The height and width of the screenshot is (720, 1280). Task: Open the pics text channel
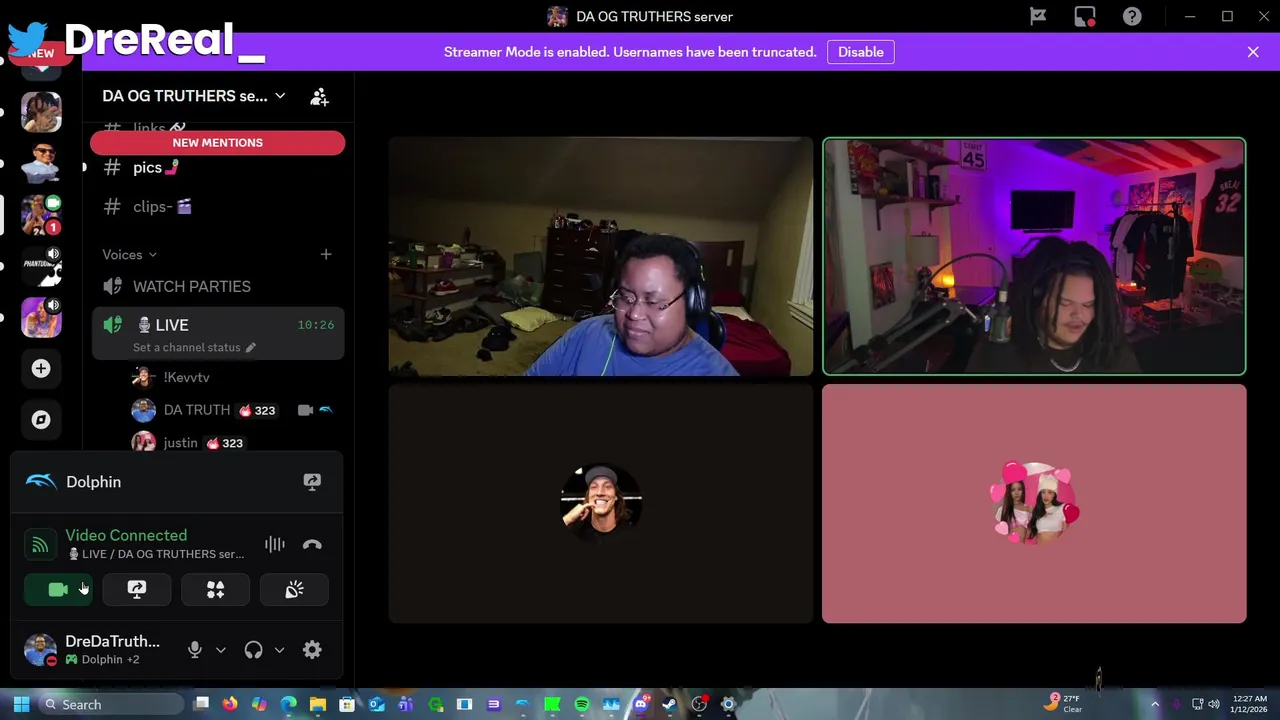pyautogui.click(x=217, y=168)
